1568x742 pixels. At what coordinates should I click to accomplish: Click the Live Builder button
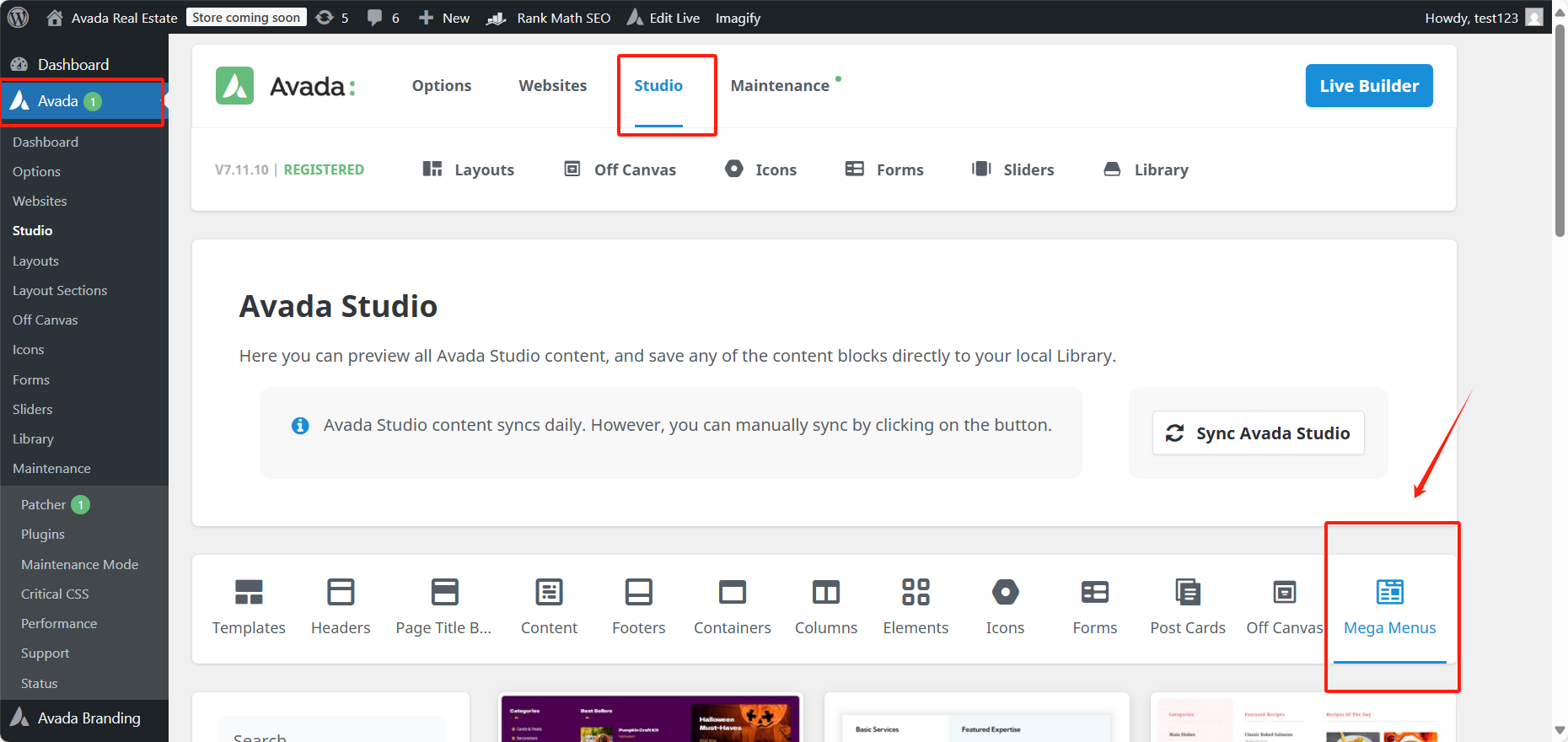click(1368, 86)
